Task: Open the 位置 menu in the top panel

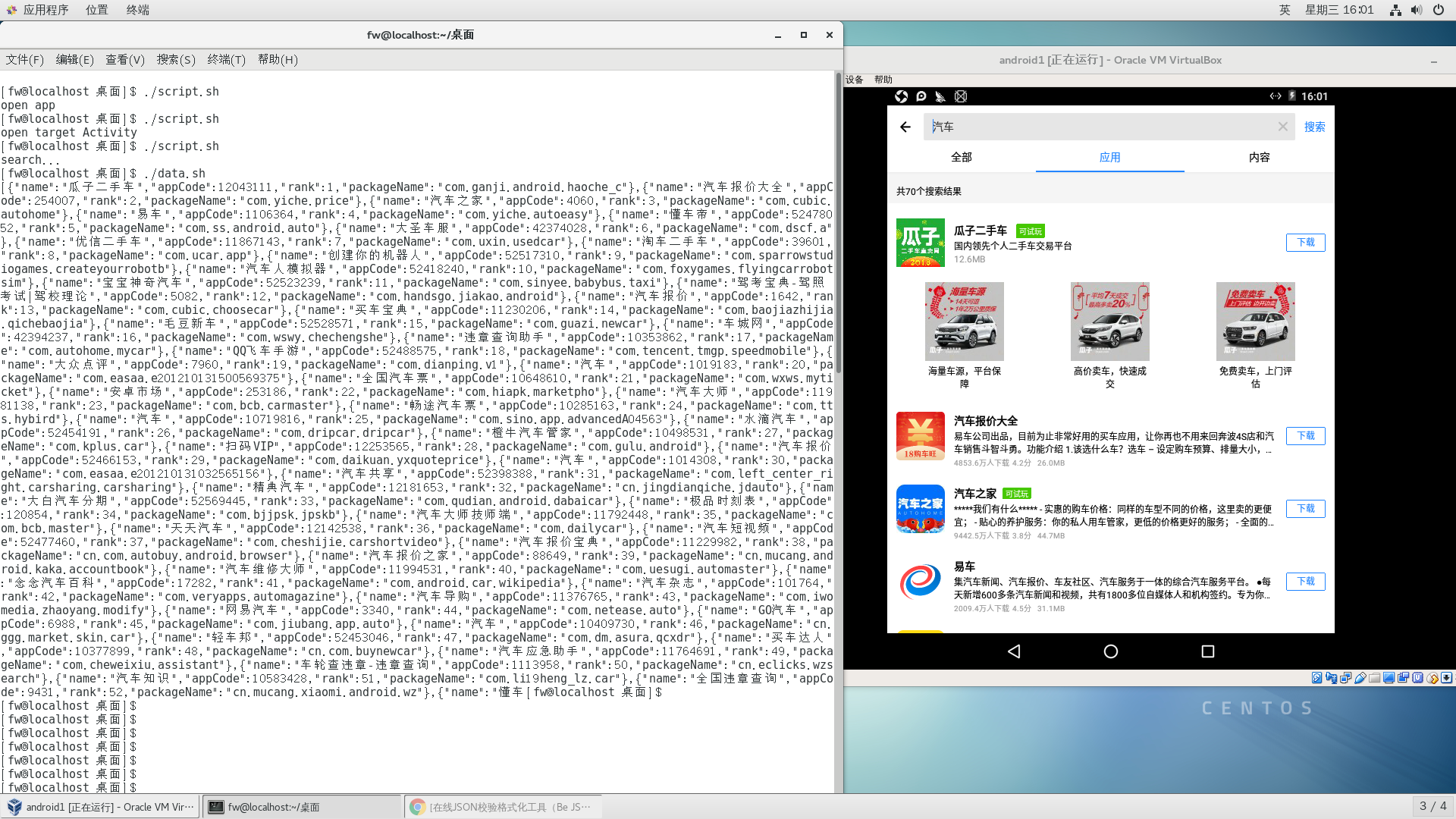Action: (97, 10)
